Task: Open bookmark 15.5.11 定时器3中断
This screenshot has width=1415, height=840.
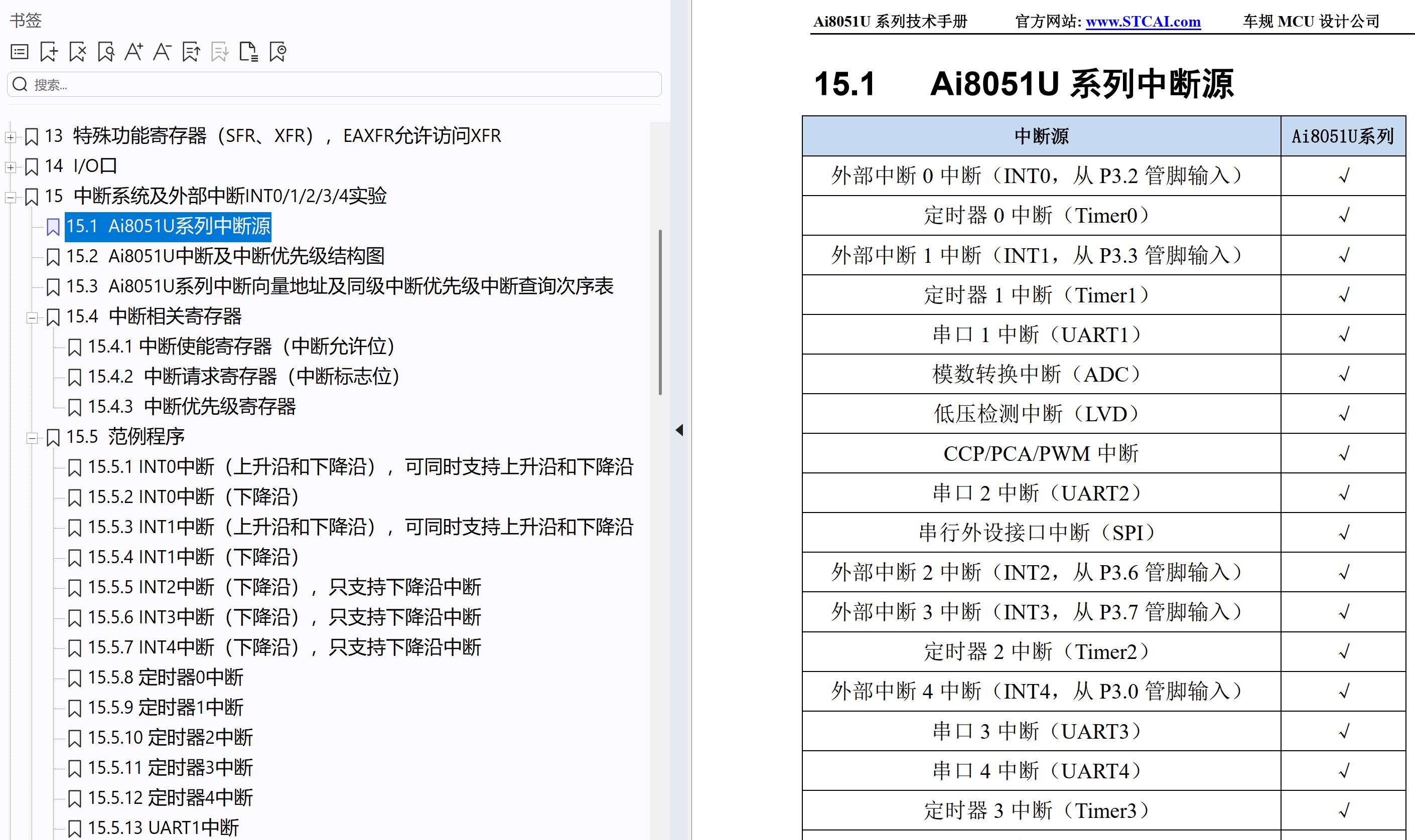Action: click(x=171, y=768)
